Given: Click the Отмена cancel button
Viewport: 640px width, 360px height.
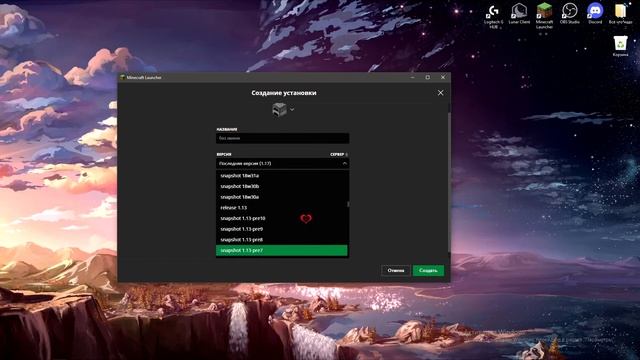Looking at the screenshot, I should pos(396,271).
